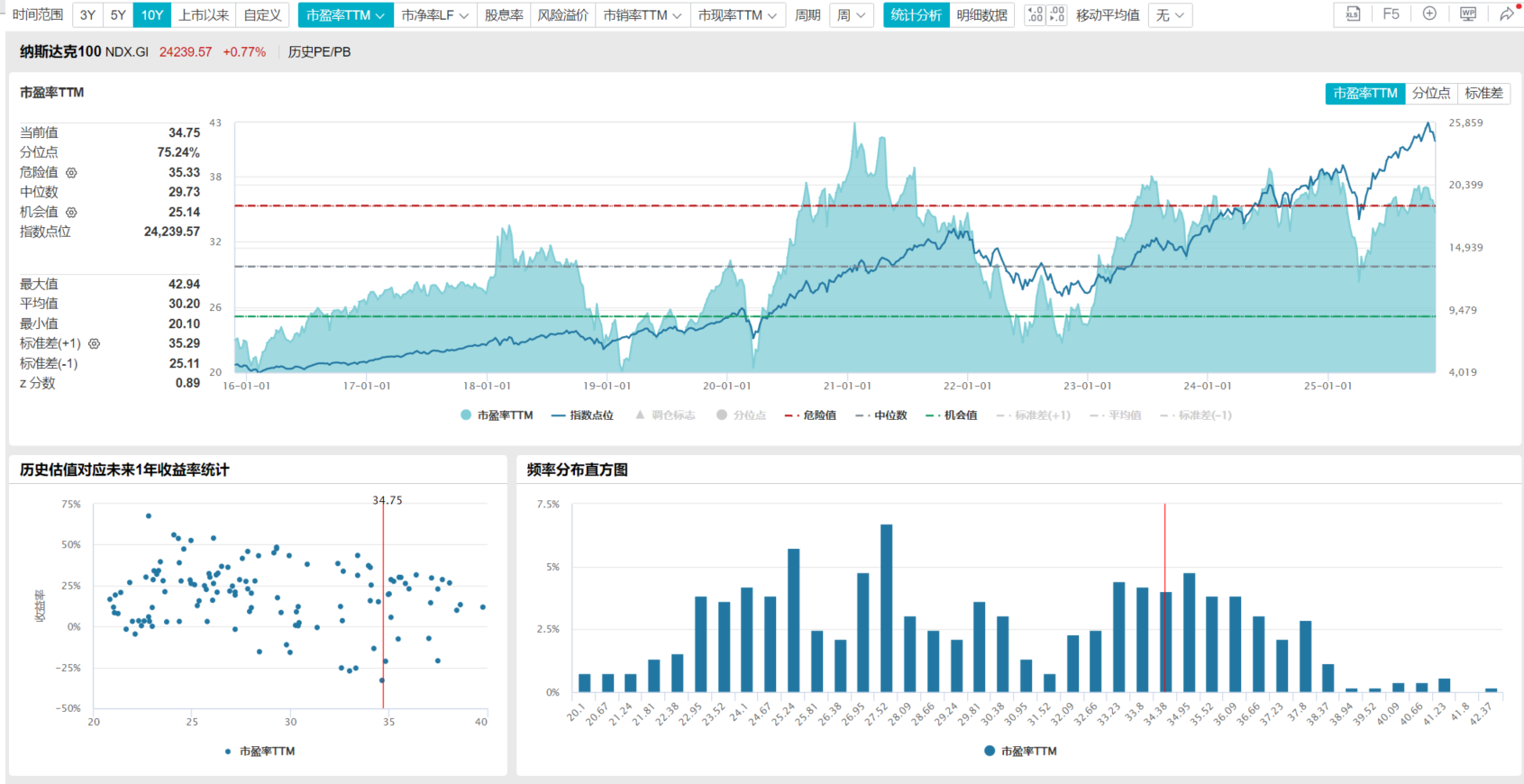This screenshot has height=784, width=1524.
Task: Click 危险值 red dashed legend swatch
Action: tap(792, 415)
